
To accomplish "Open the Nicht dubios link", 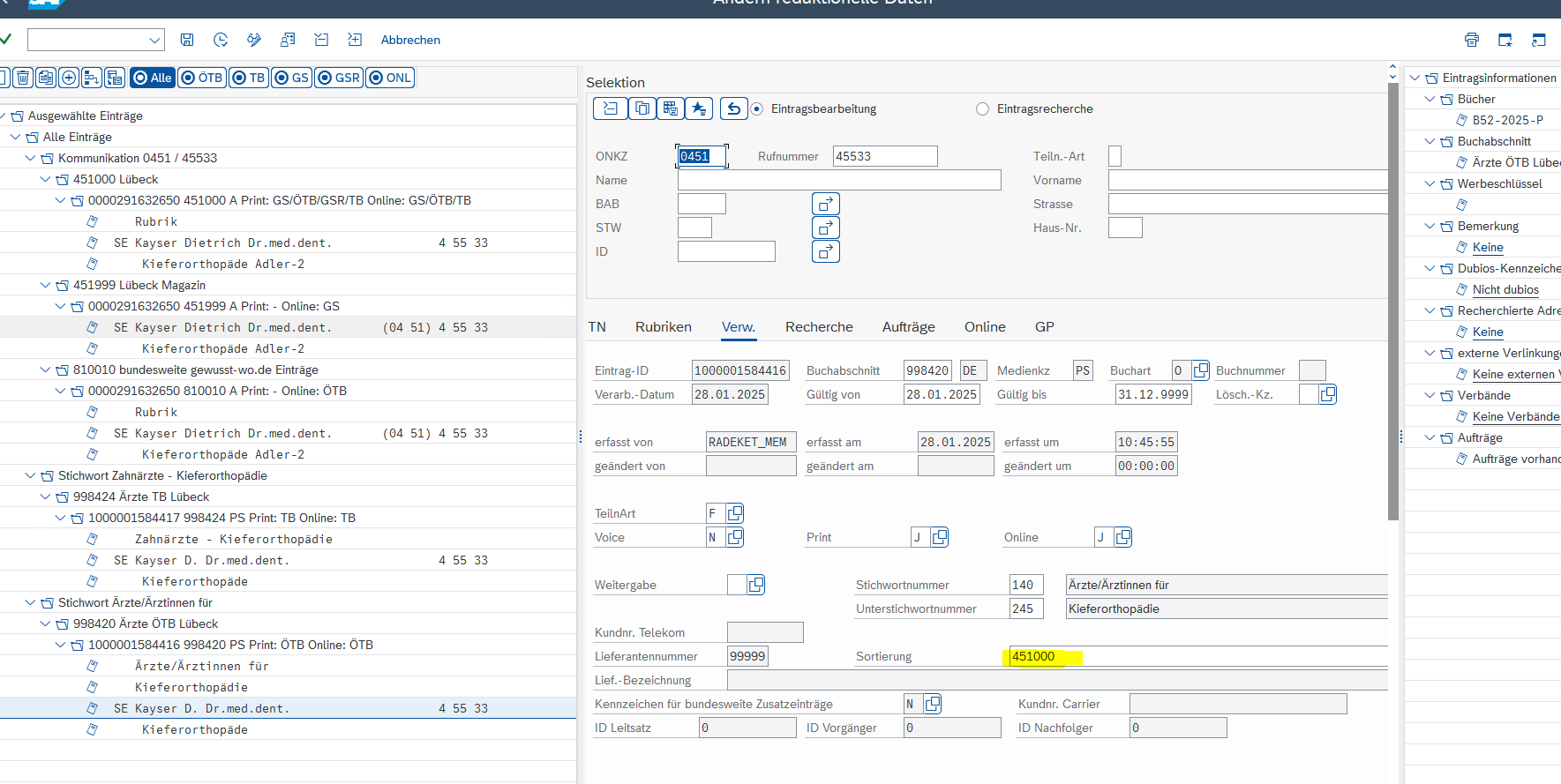I will (x=1505, y=289).
